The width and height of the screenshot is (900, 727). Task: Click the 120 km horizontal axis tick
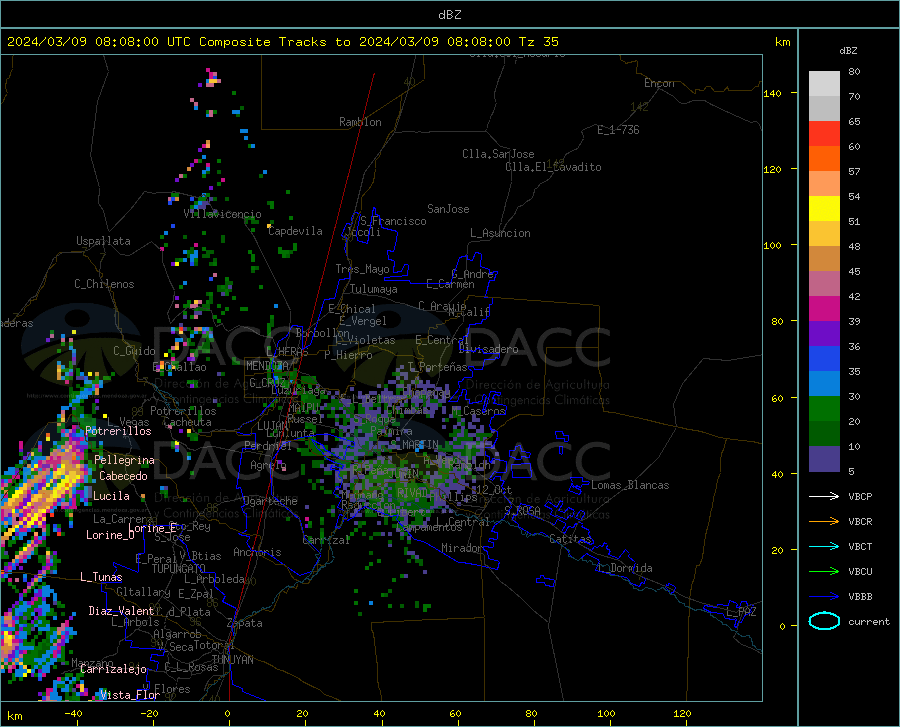pyautogui.click(x=682, y=714)
